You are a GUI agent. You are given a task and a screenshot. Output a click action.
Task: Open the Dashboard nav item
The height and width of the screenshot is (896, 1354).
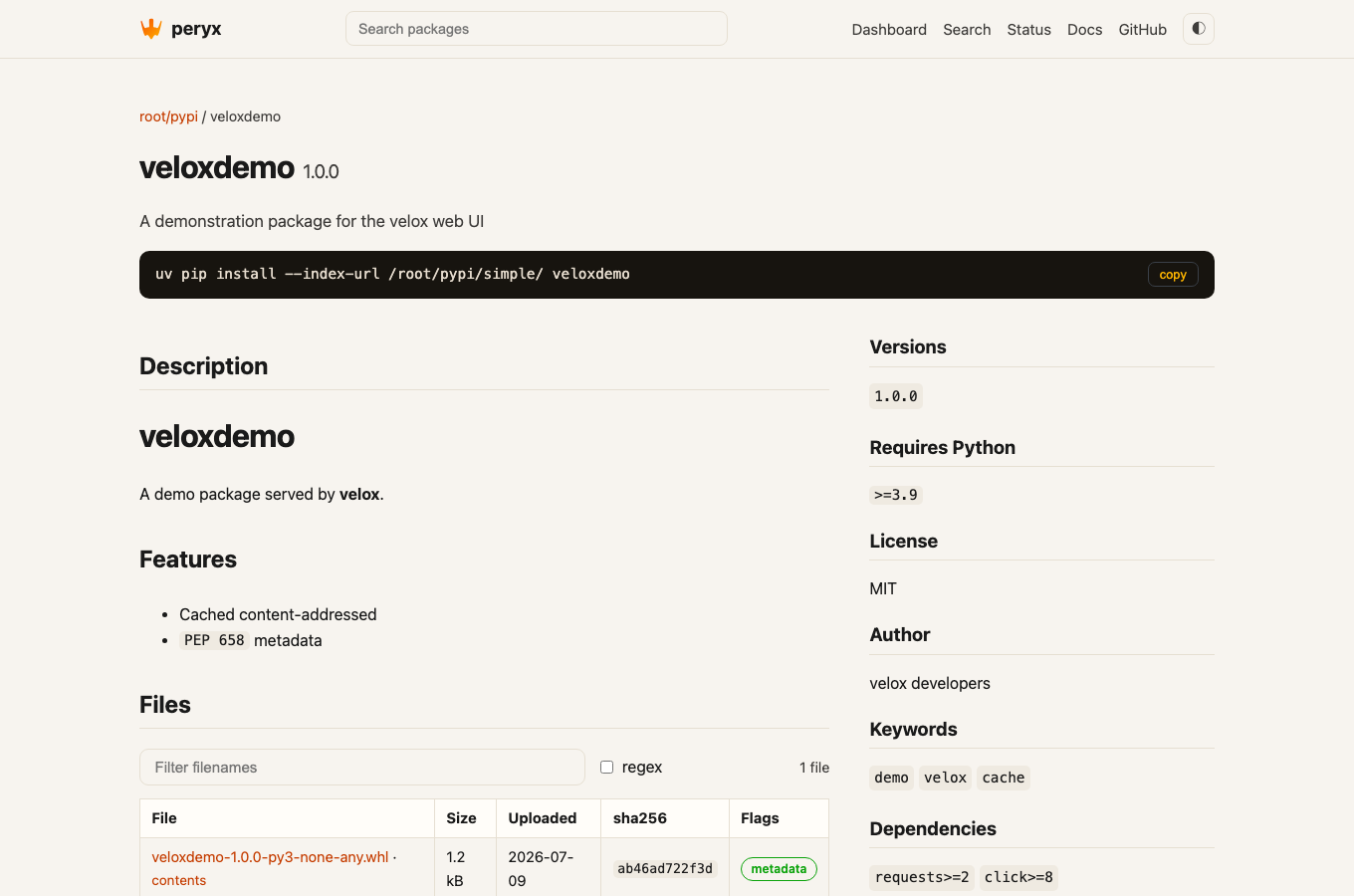(x=889, y=30)
